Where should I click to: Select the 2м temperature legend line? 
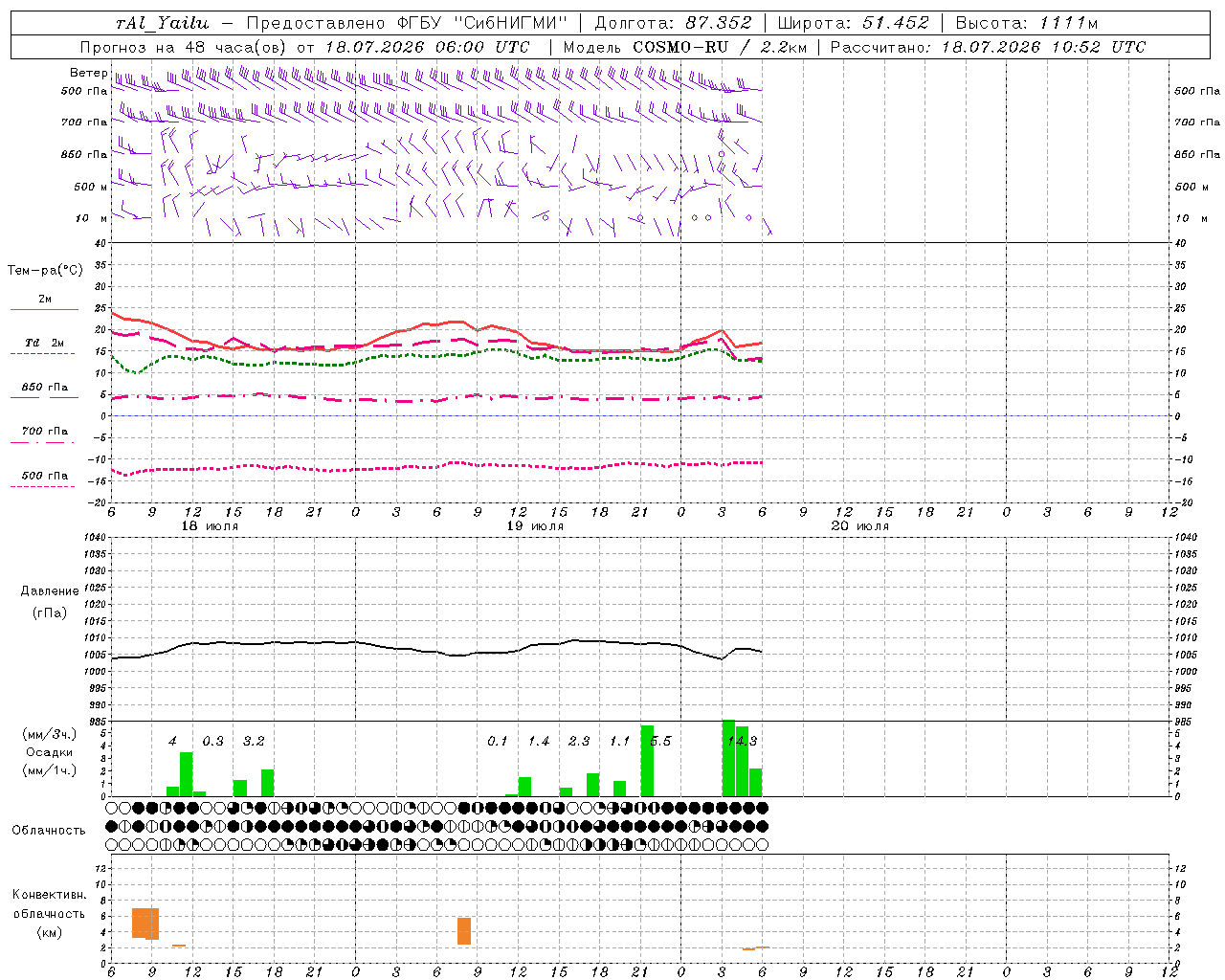44,303
